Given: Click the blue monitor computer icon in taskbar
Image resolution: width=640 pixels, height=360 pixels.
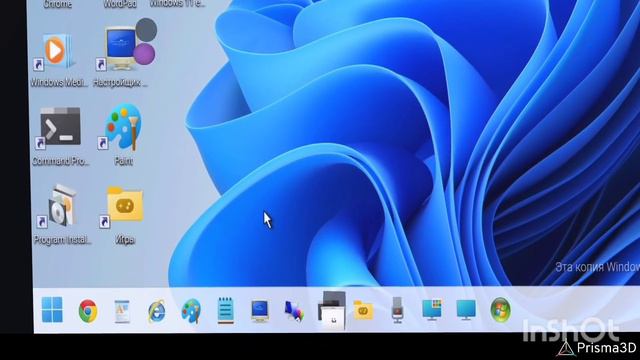Looking at the screenshot, I should 260,311.
